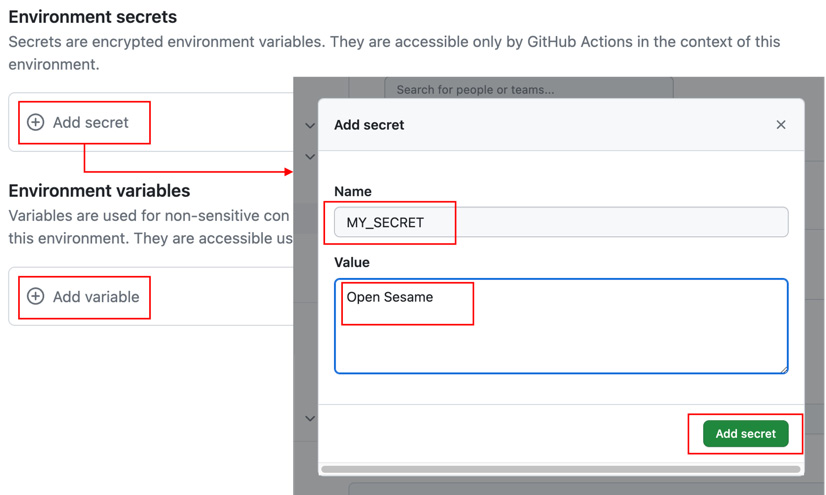Viewport: 826px width, 495px height.
Task: Click the Value textarea resize grip corner
Action: coord(784,370)
